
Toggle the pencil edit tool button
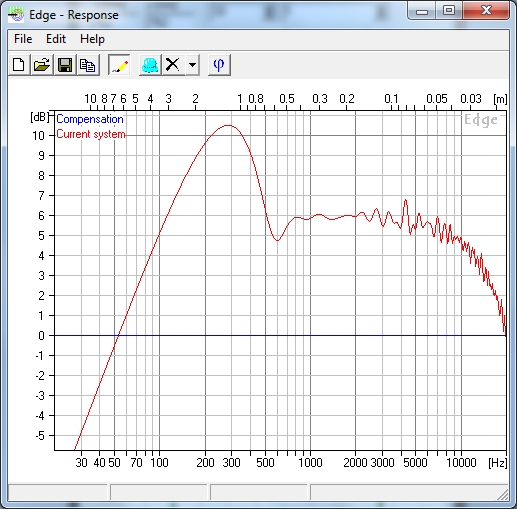[119, 65]
